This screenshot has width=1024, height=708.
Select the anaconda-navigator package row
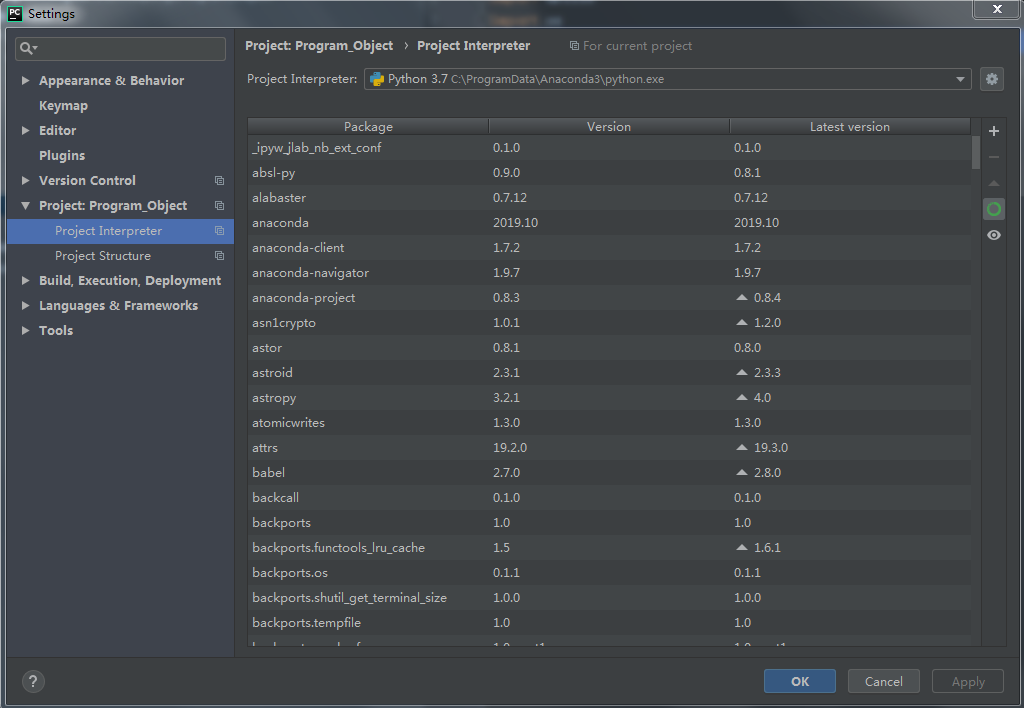609,273
